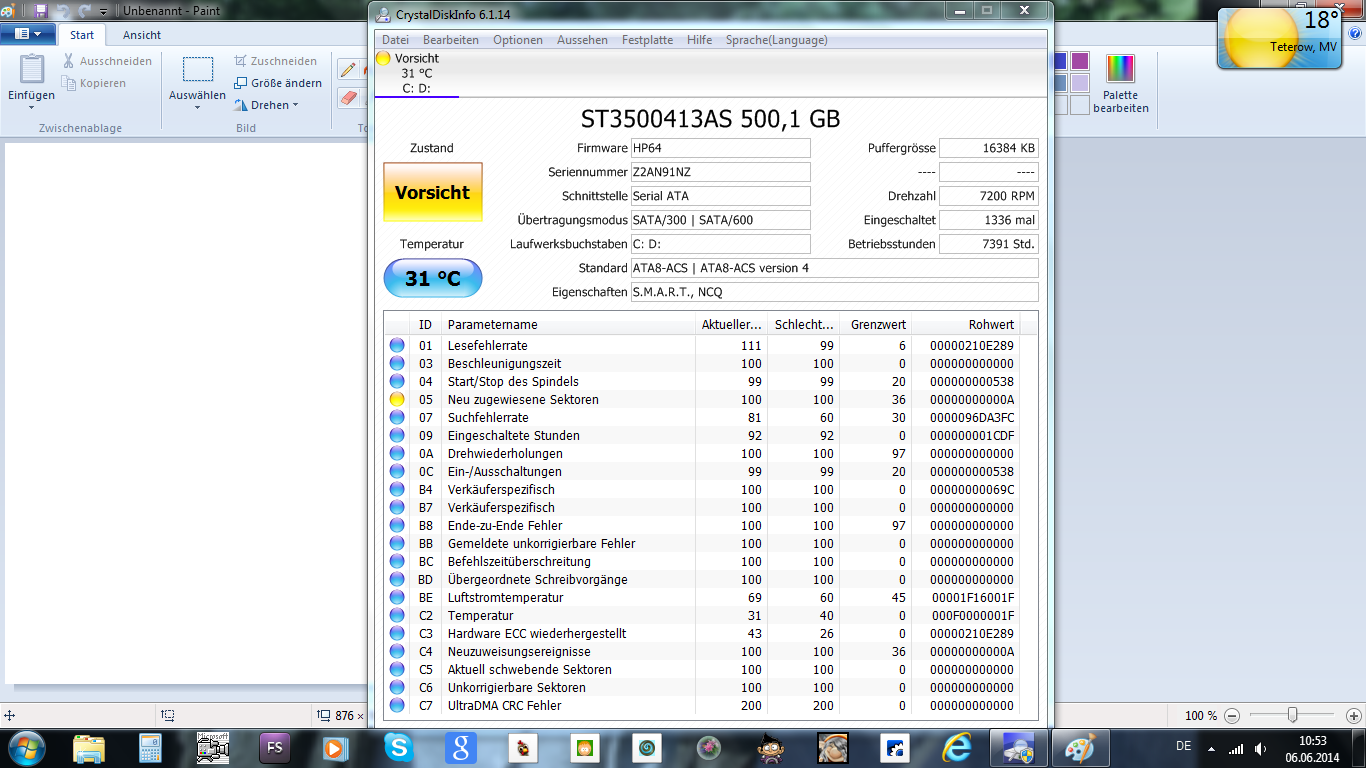Open the Drehen dropdown in Paint
This screenshot has height=768, width=1366.
pos(266,105)
